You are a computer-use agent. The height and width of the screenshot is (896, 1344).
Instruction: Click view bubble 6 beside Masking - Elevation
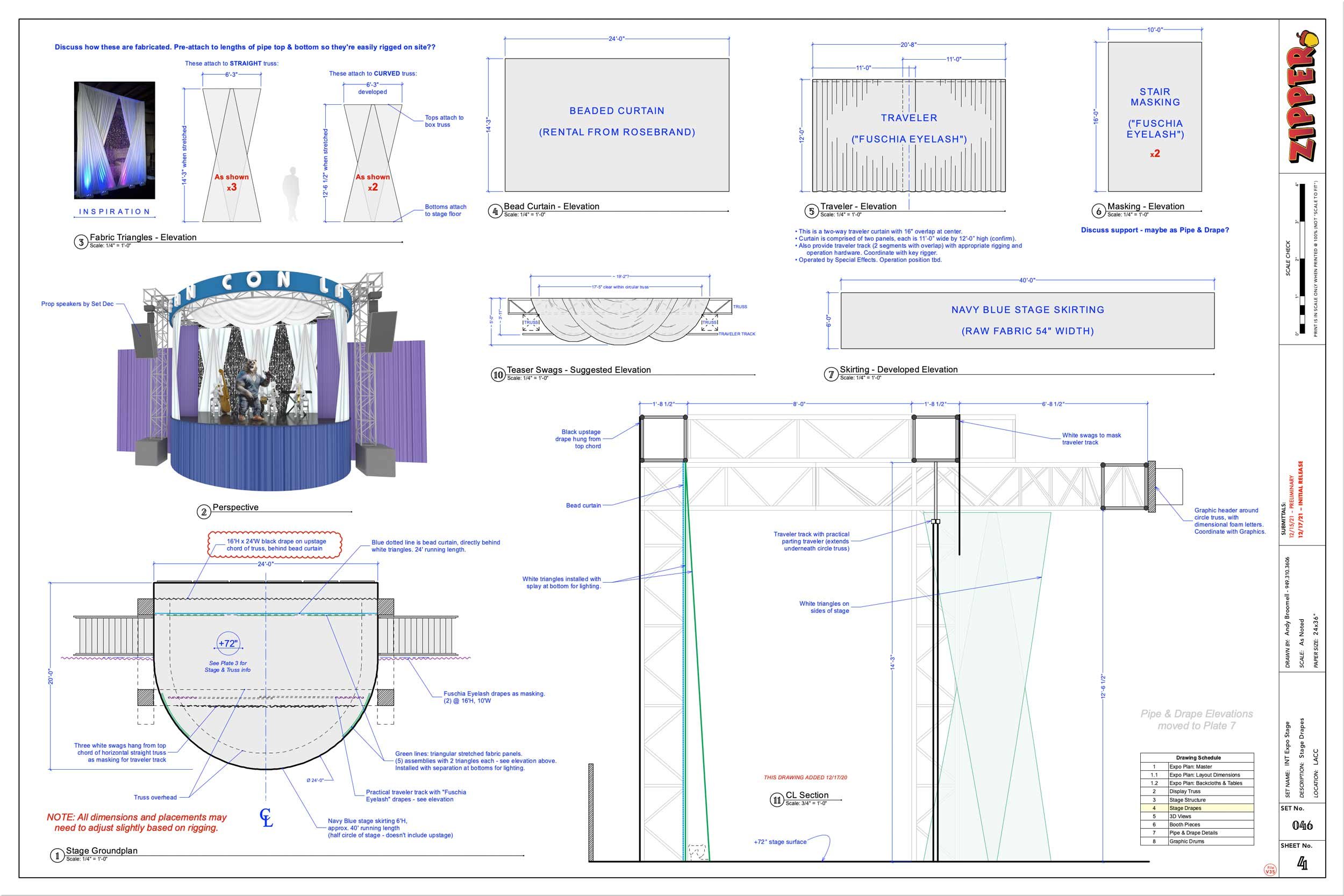pyautogui.click(x=1098, y=211)
